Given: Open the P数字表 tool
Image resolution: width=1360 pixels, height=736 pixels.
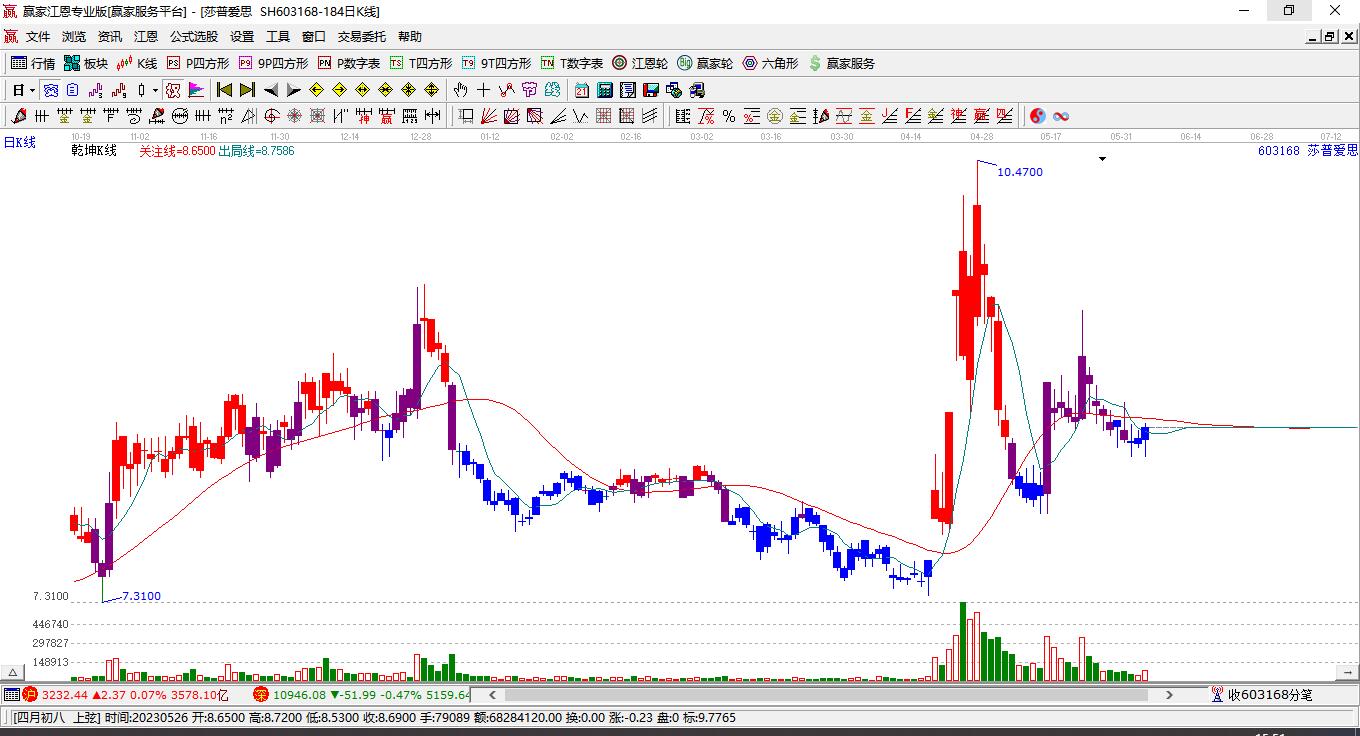Looking at the screenshot, I should pos(349,63).
